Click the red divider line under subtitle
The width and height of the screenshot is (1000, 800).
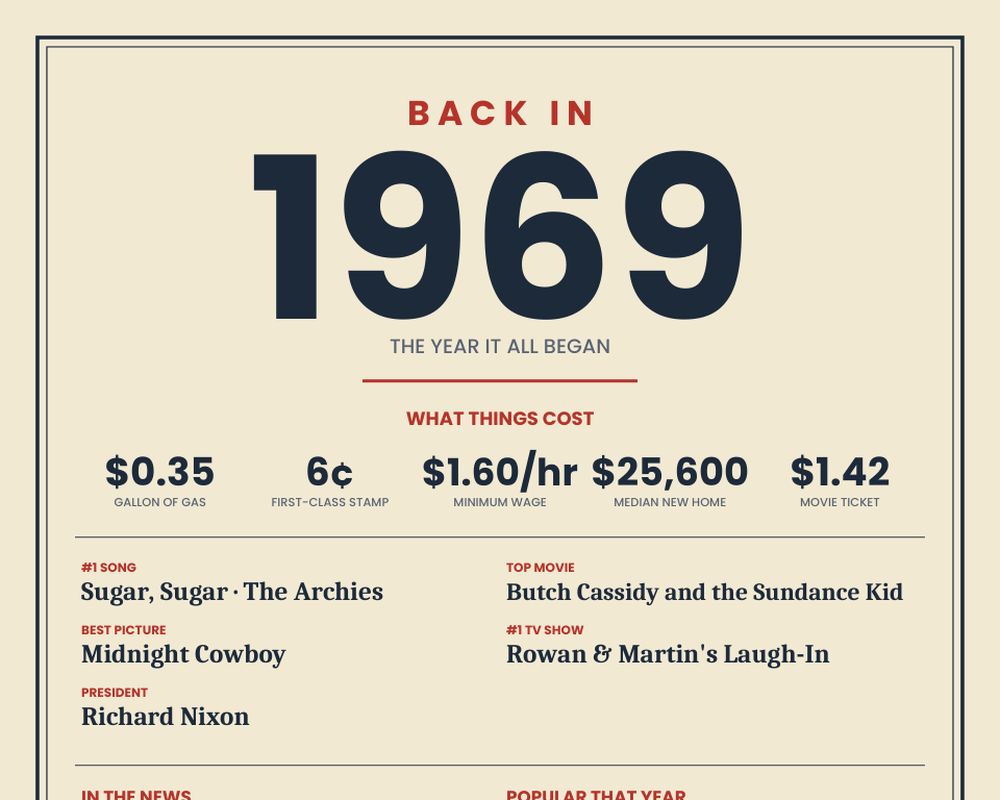500,381
